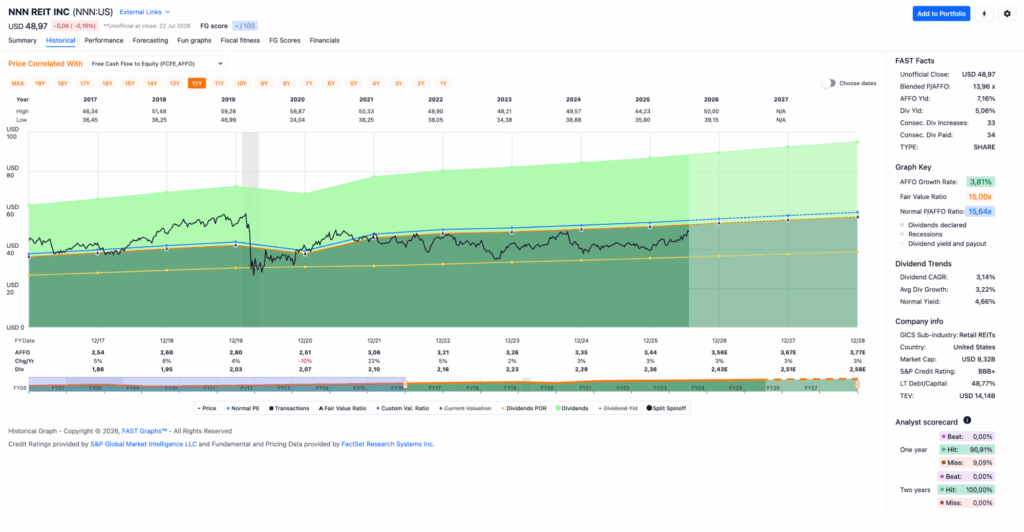1024x532 pixels.
Task: Open the S&P Global Market Intelligence LLC link
Action: pos(143,444)
